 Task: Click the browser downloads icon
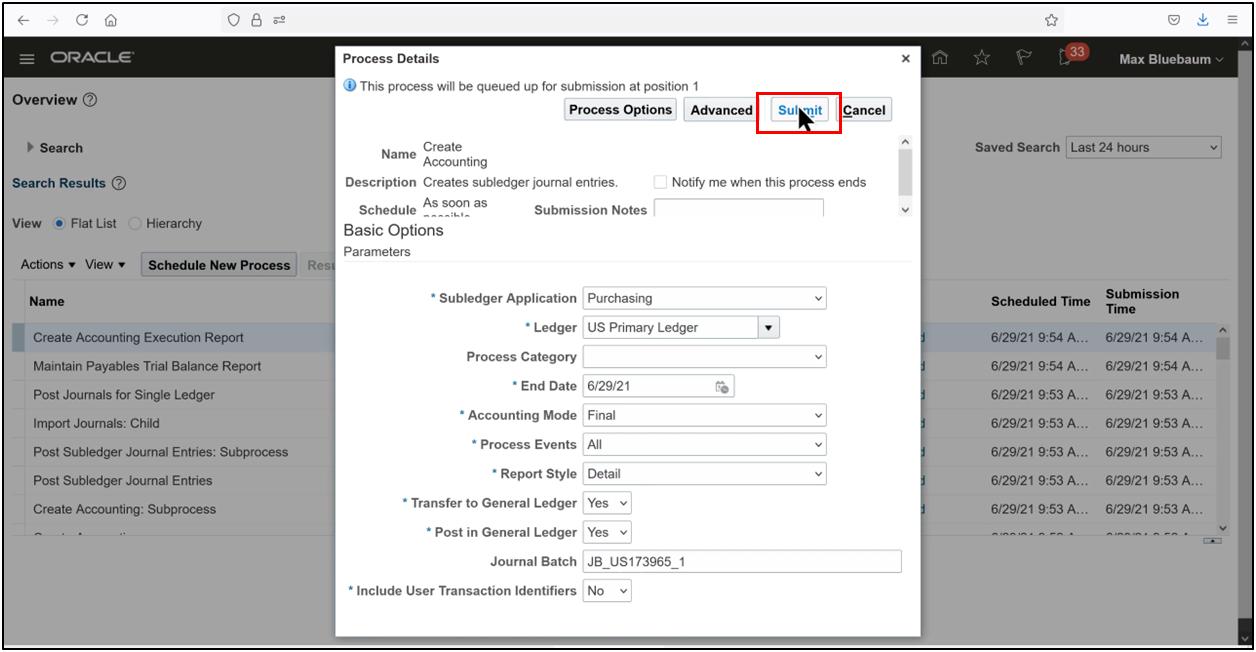[1202, 19]
